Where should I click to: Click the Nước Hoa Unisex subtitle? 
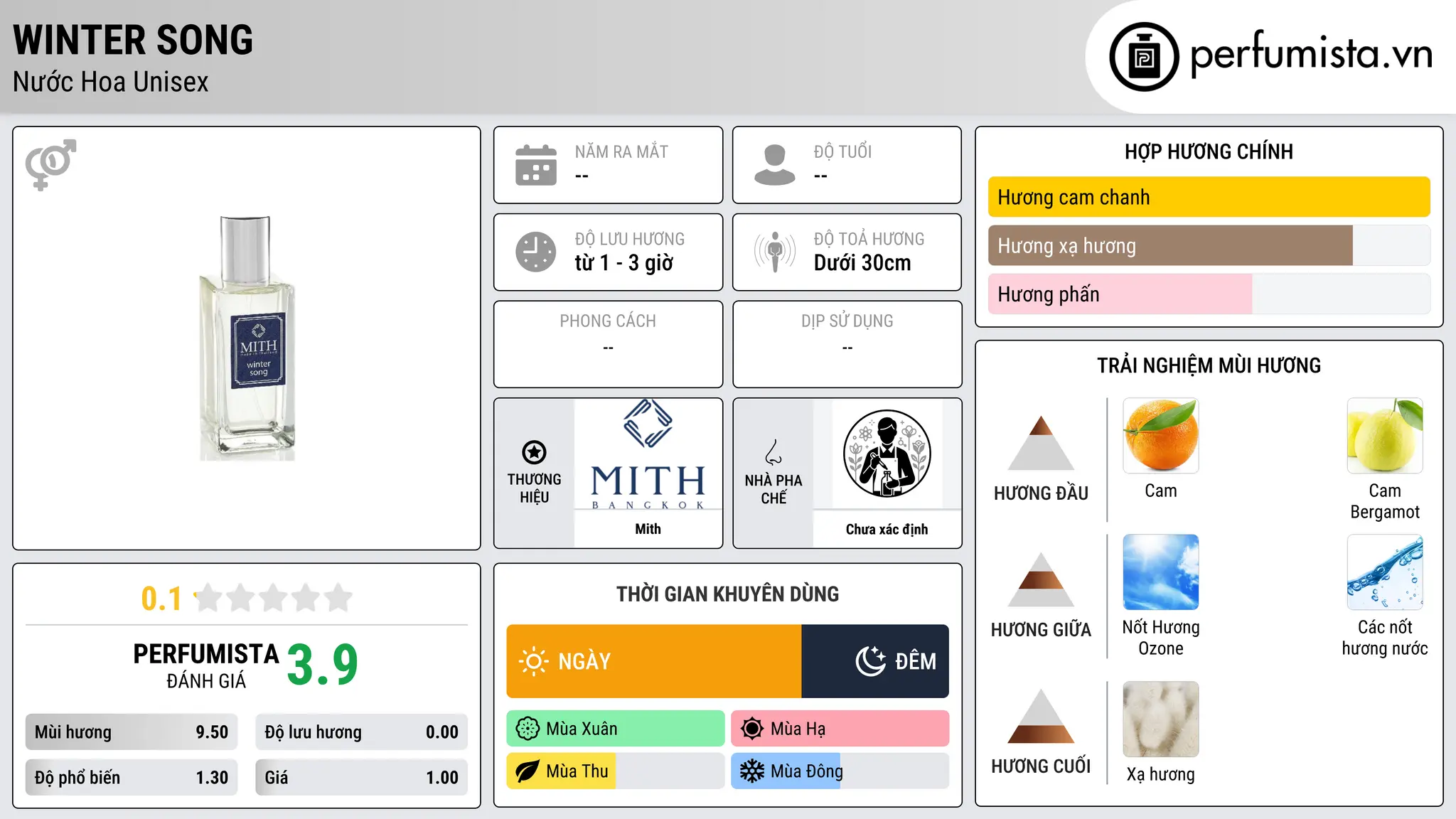[111, 82]
